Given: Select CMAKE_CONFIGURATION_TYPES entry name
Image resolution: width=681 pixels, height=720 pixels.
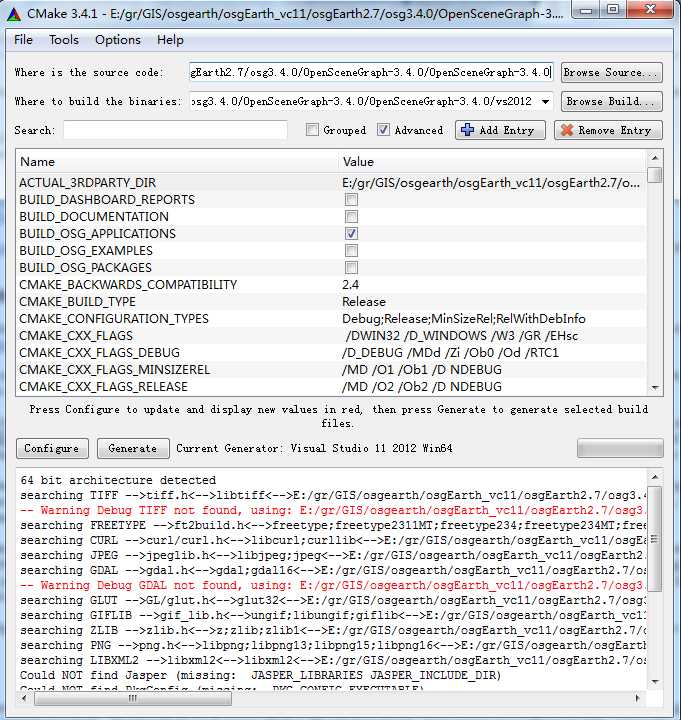Looking at the screenshot, I should coord(114,319).
